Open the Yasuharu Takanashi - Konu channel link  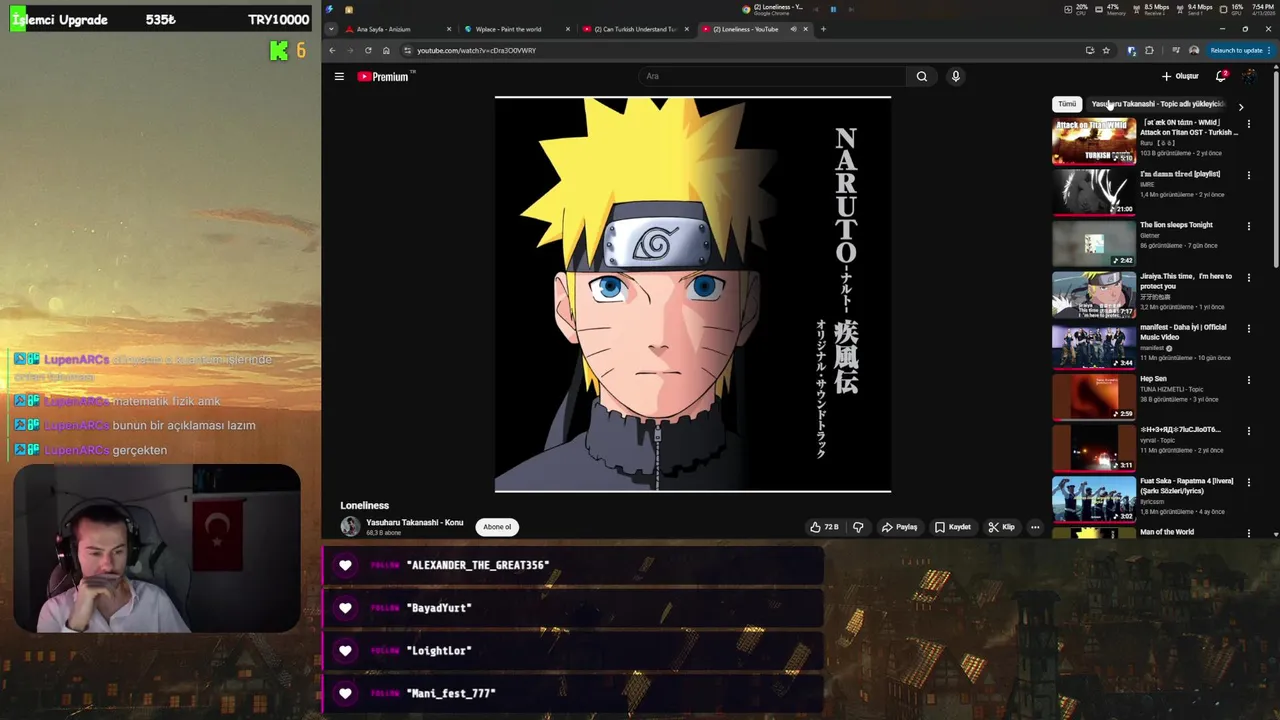(414, 522)
